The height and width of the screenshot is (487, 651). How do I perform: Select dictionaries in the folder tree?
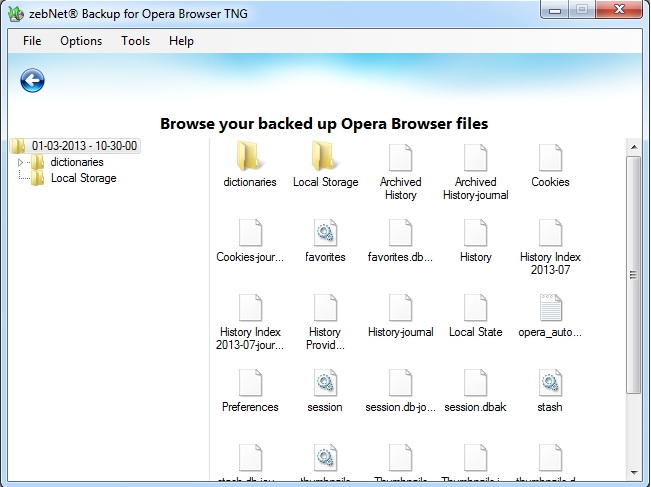coord(77,162)
